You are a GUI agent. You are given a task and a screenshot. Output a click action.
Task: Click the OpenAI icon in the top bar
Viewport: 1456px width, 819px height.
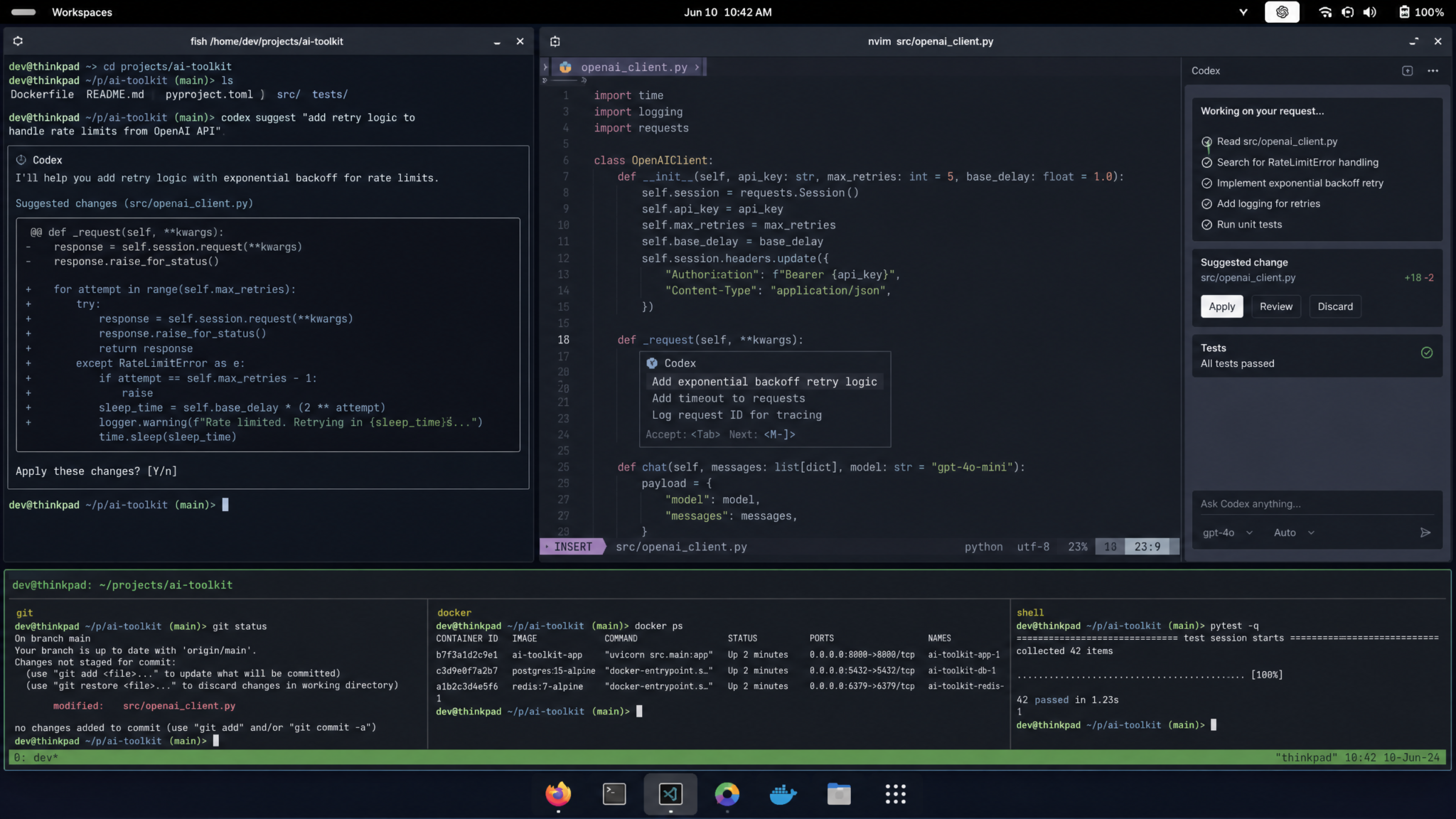click(1282, 12)
